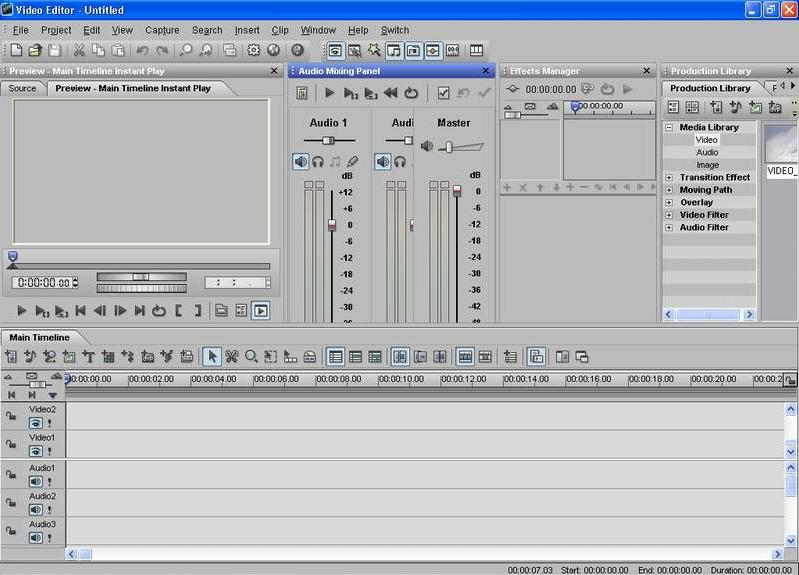This screenshot has width=799, height=575.
Task: Click the Undo arrow in main toolbar
Action: 142,50
